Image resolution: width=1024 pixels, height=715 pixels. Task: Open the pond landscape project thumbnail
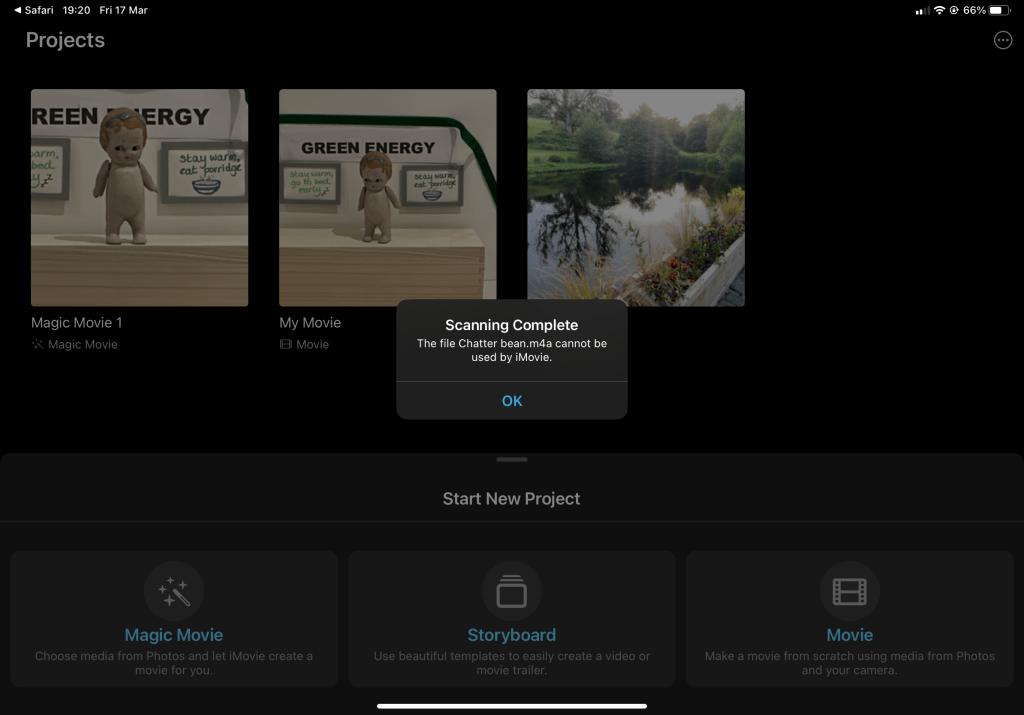click(636, 197)
